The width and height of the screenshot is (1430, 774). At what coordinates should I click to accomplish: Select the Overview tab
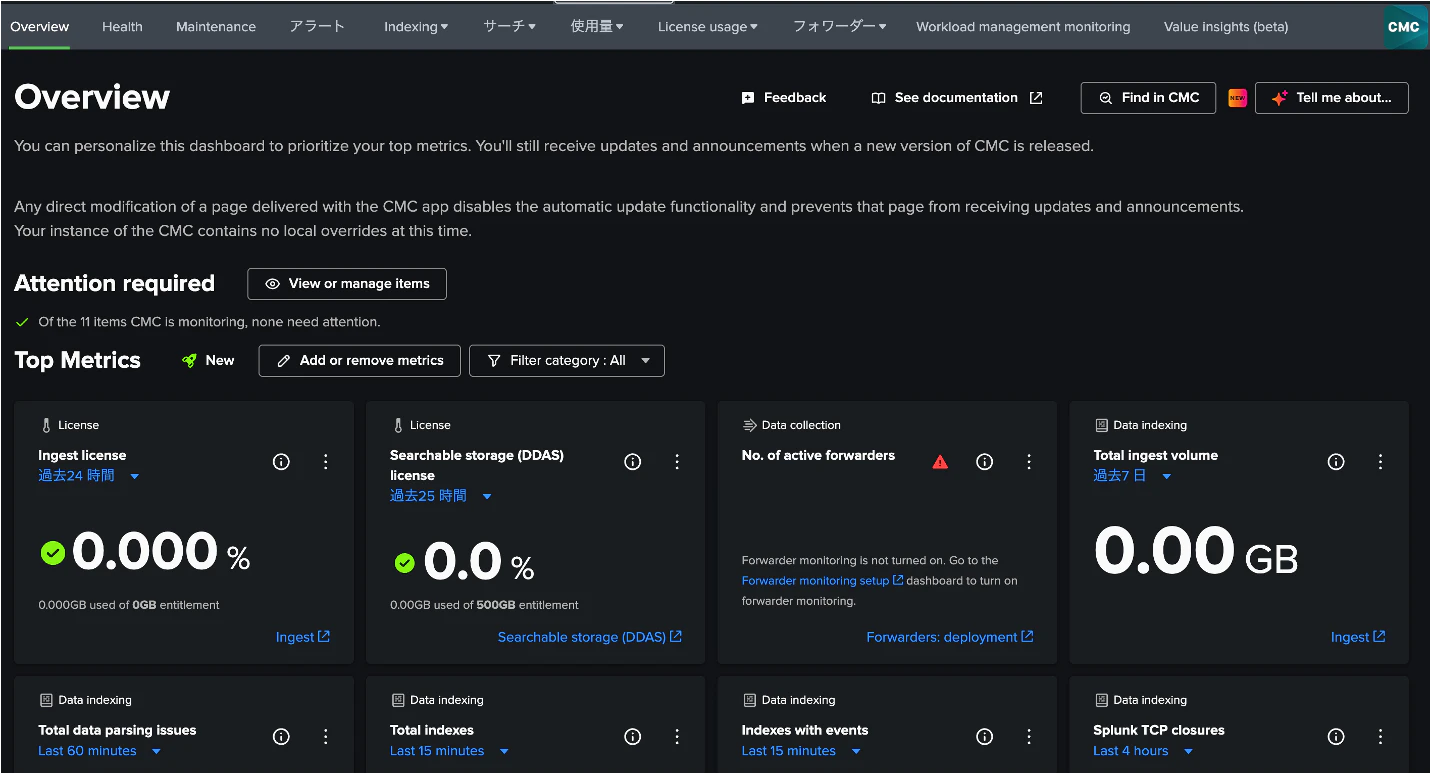click(x=40, y=27)
